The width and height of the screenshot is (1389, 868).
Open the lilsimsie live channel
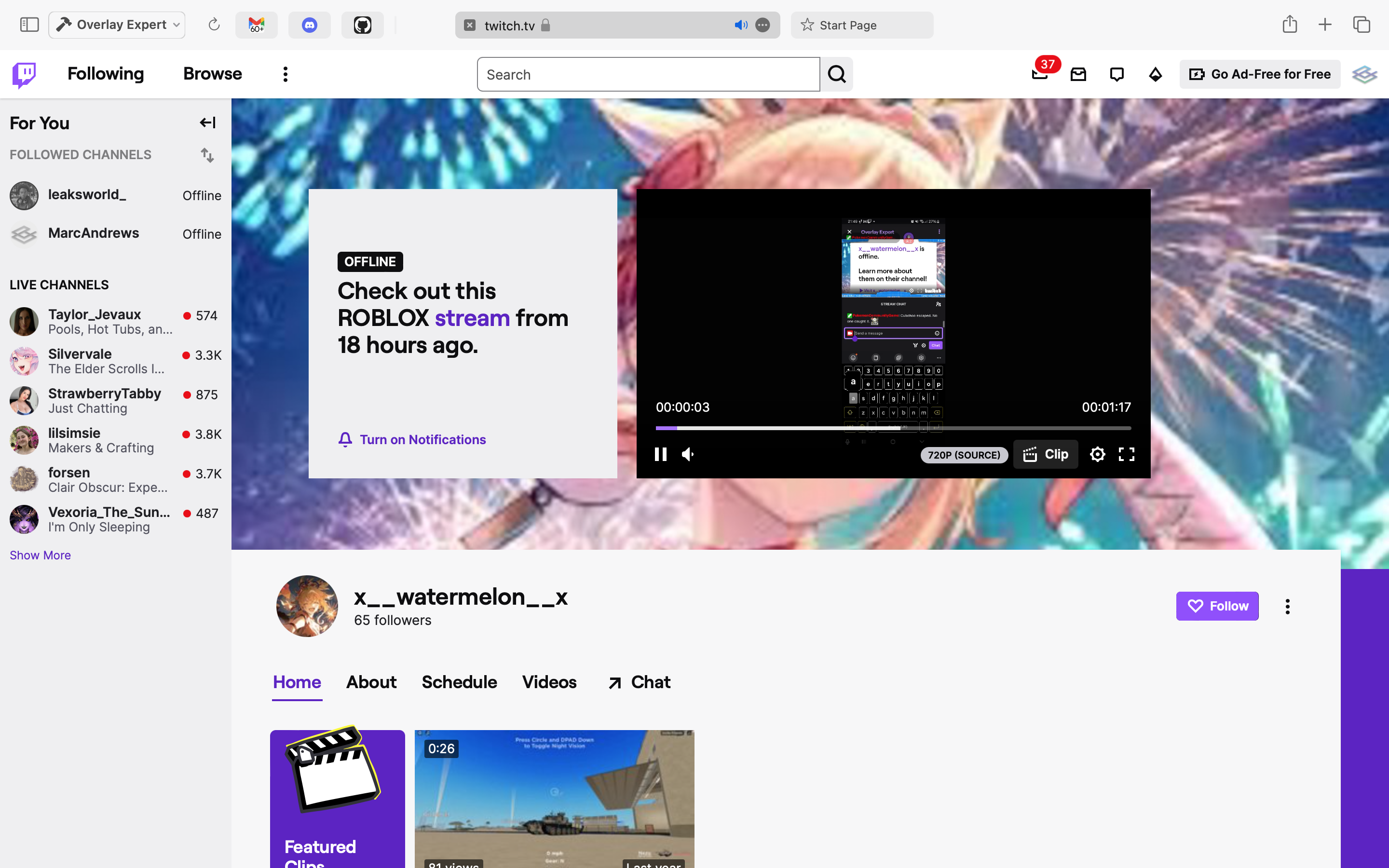[115, 440]
